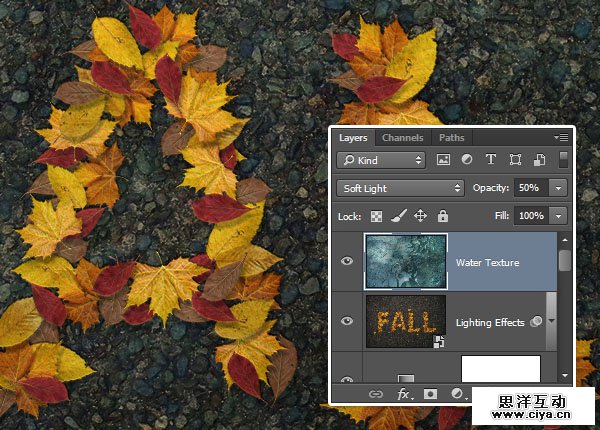Screen dimensions: 600x430
Task: Lock image pixels with brush icon
Action: pos(397,215)
